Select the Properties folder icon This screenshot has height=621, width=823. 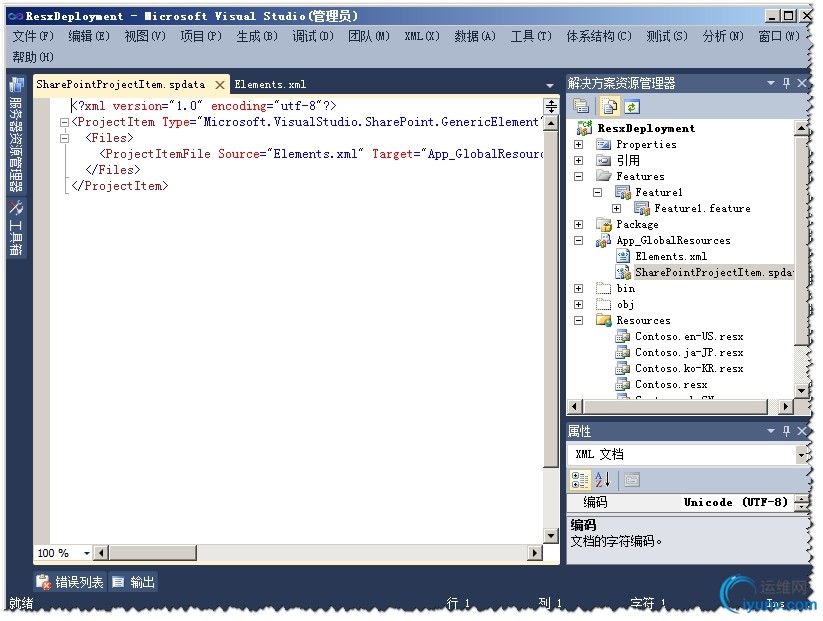604,144
